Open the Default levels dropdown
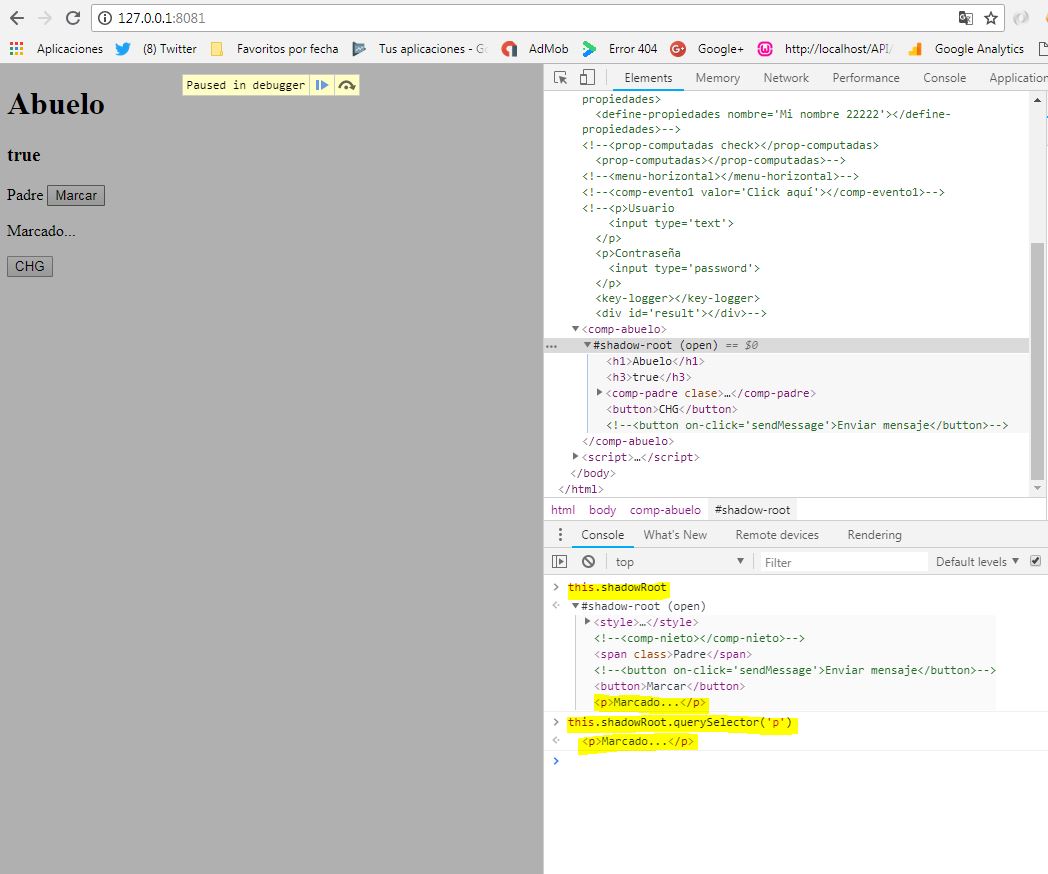 pos(977,562)
